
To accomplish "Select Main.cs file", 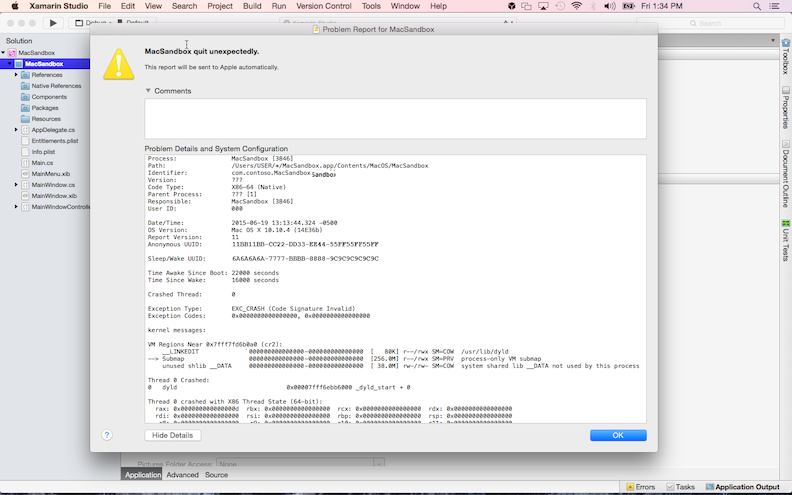I will click(42, 163).
